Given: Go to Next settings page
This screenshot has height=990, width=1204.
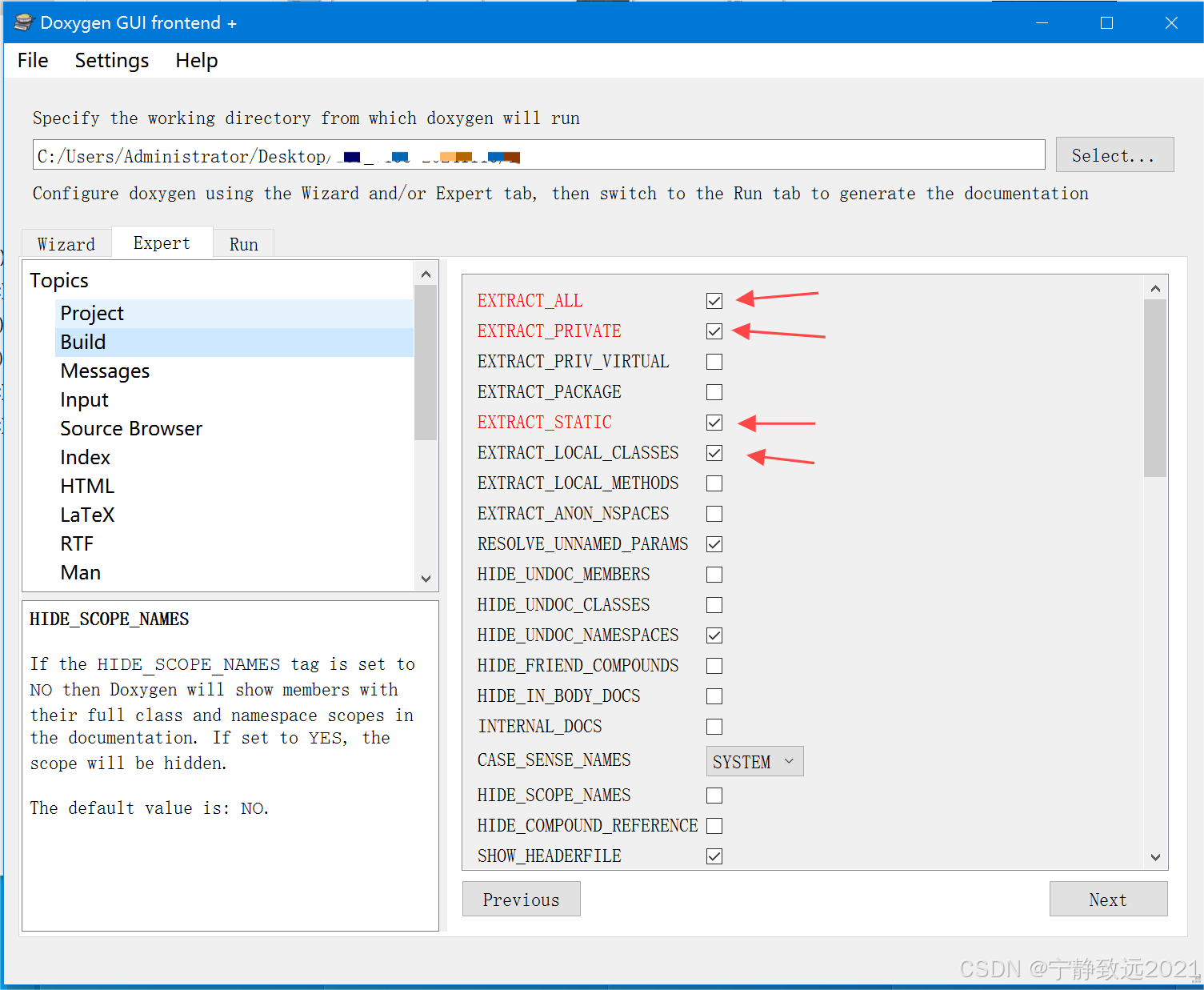Looking at the screenshot, I should click(x=1108, y=900).
